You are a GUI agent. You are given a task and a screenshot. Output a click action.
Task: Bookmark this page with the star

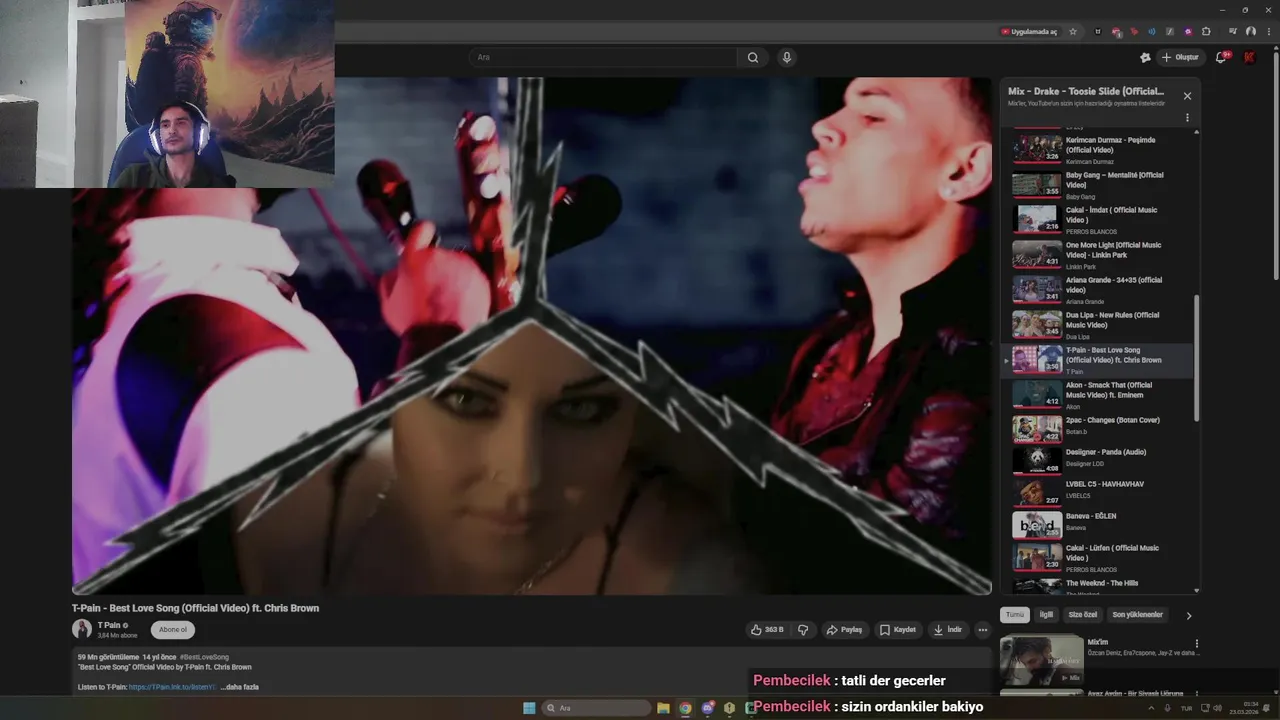click(x=1073, y=31)
